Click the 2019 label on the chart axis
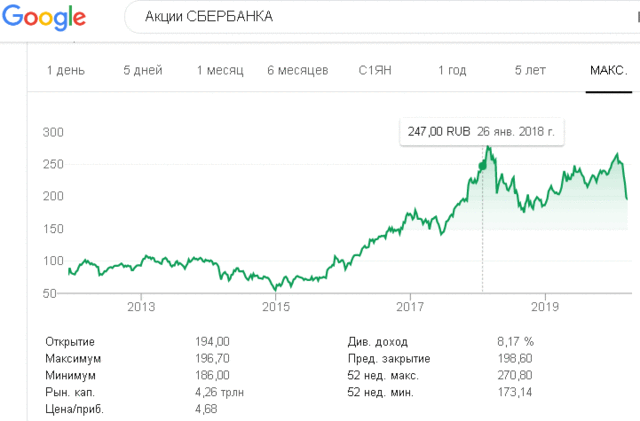 pyautogui.click(x=544, y=305)
